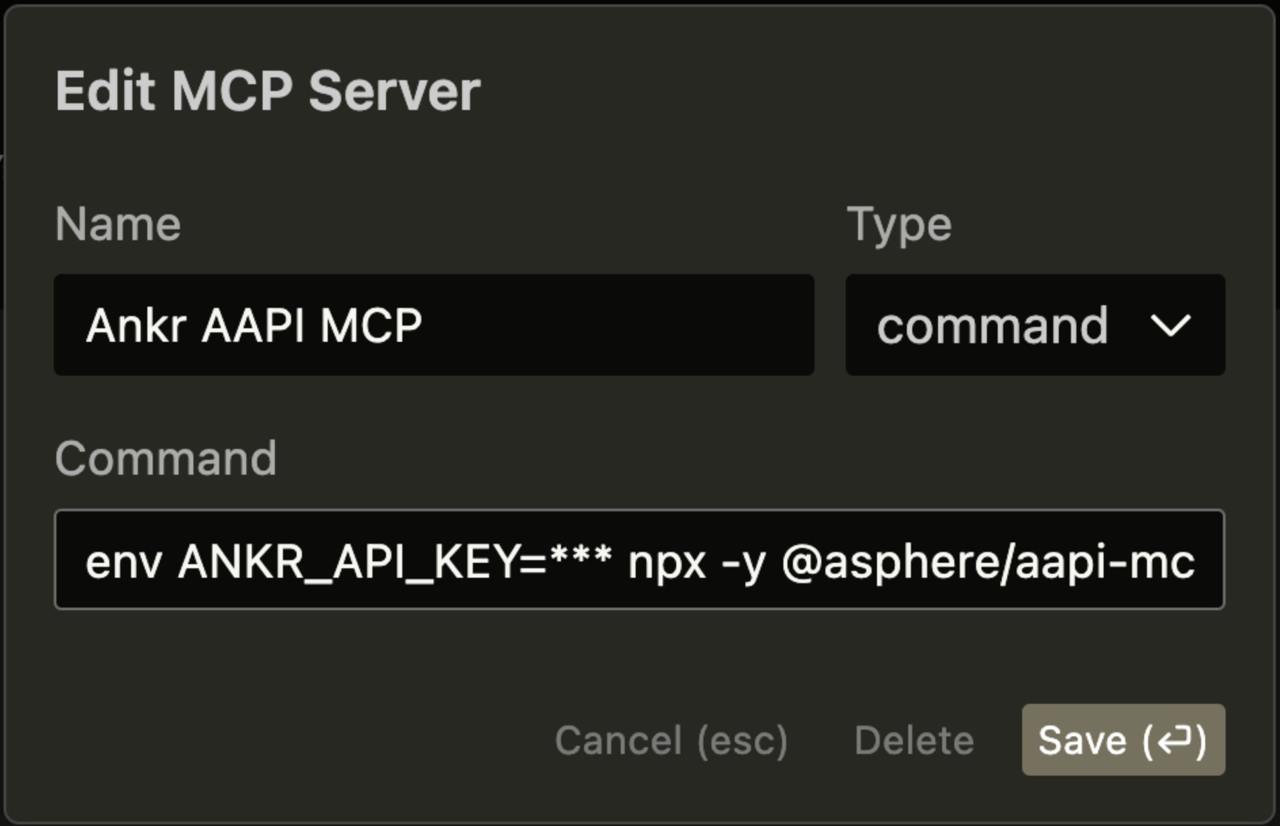Image resolution: width=1280 pixels, height=826 pixels.
Task: Remove this MCP server via Delete
Action: coord(913,740)
